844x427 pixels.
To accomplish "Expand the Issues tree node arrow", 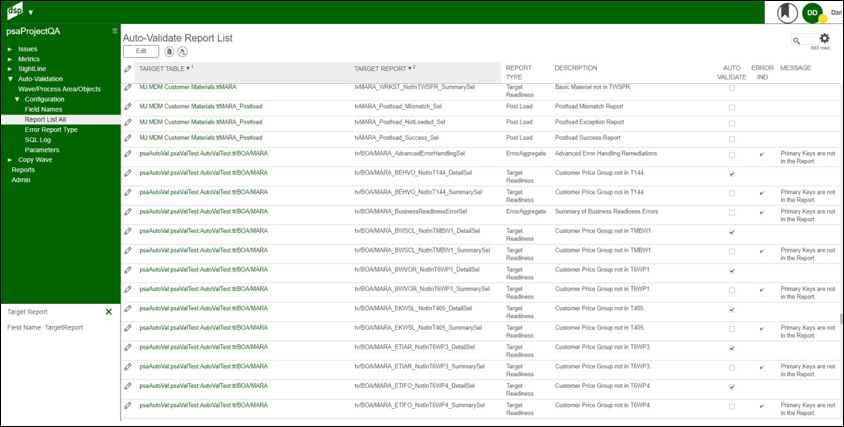I will point(9,49).
